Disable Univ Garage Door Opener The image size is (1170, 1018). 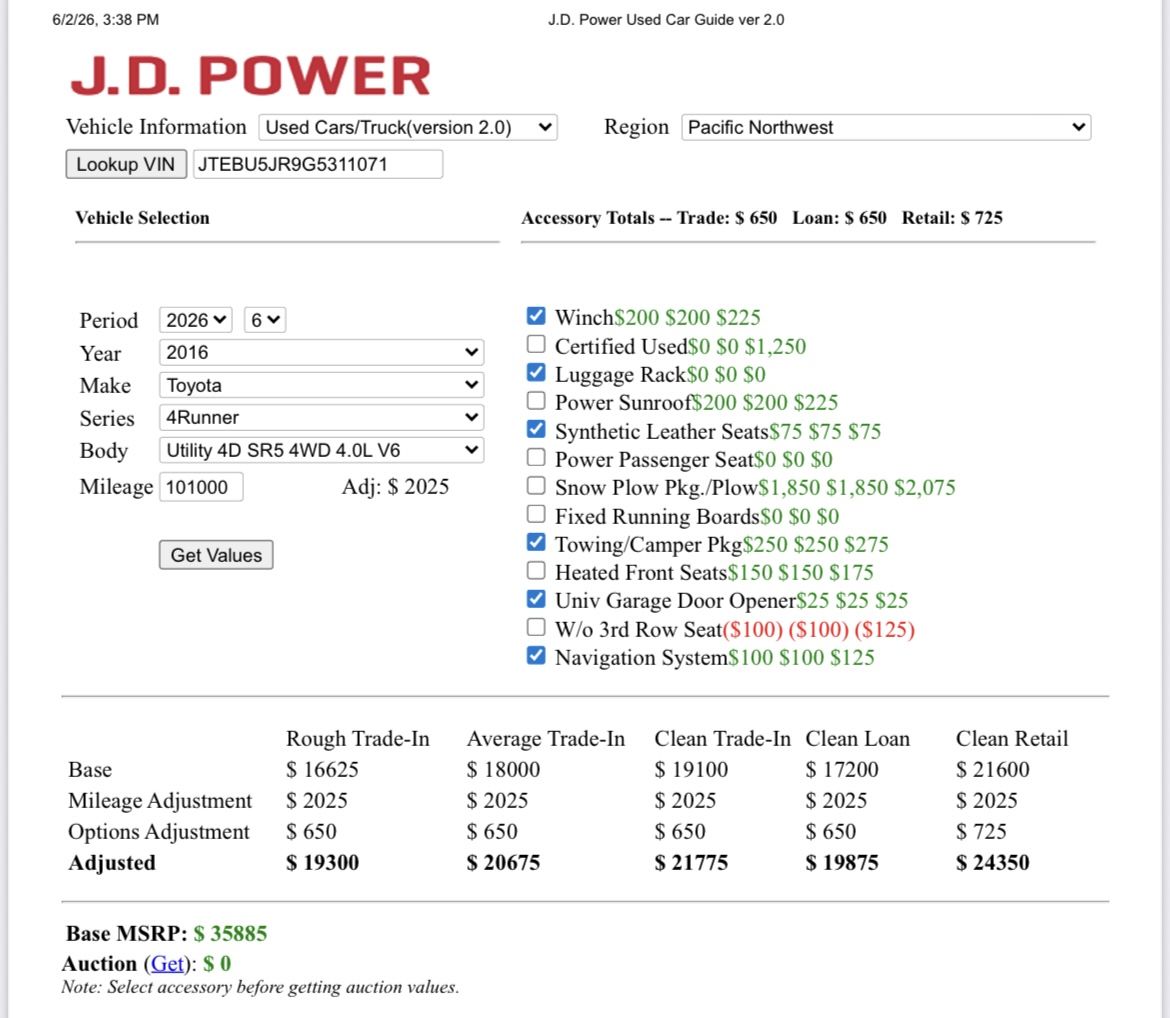[536, 599]
